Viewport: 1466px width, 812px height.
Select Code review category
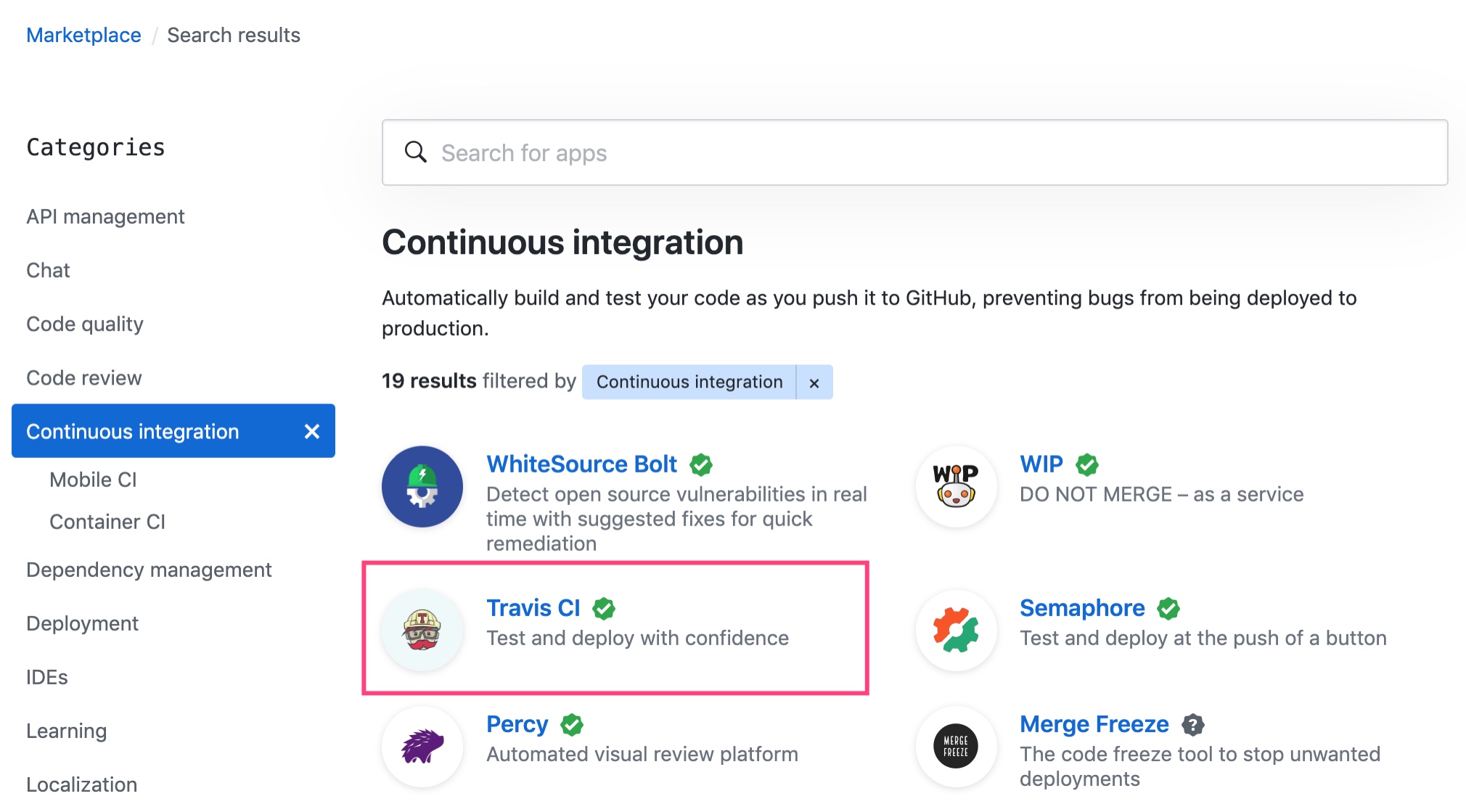coord(84,377)
